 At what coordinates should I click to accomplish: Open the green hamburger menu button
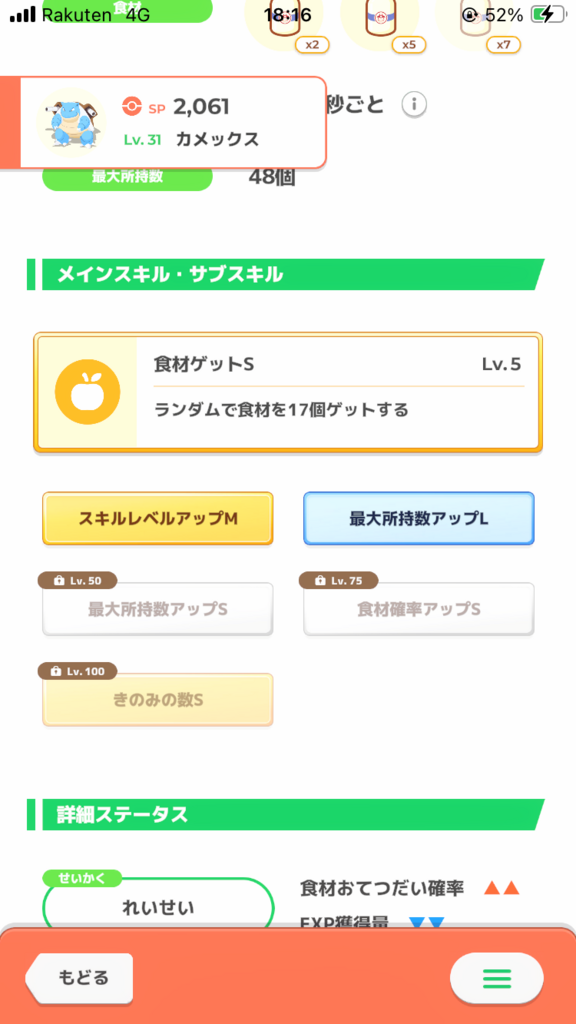496,978
